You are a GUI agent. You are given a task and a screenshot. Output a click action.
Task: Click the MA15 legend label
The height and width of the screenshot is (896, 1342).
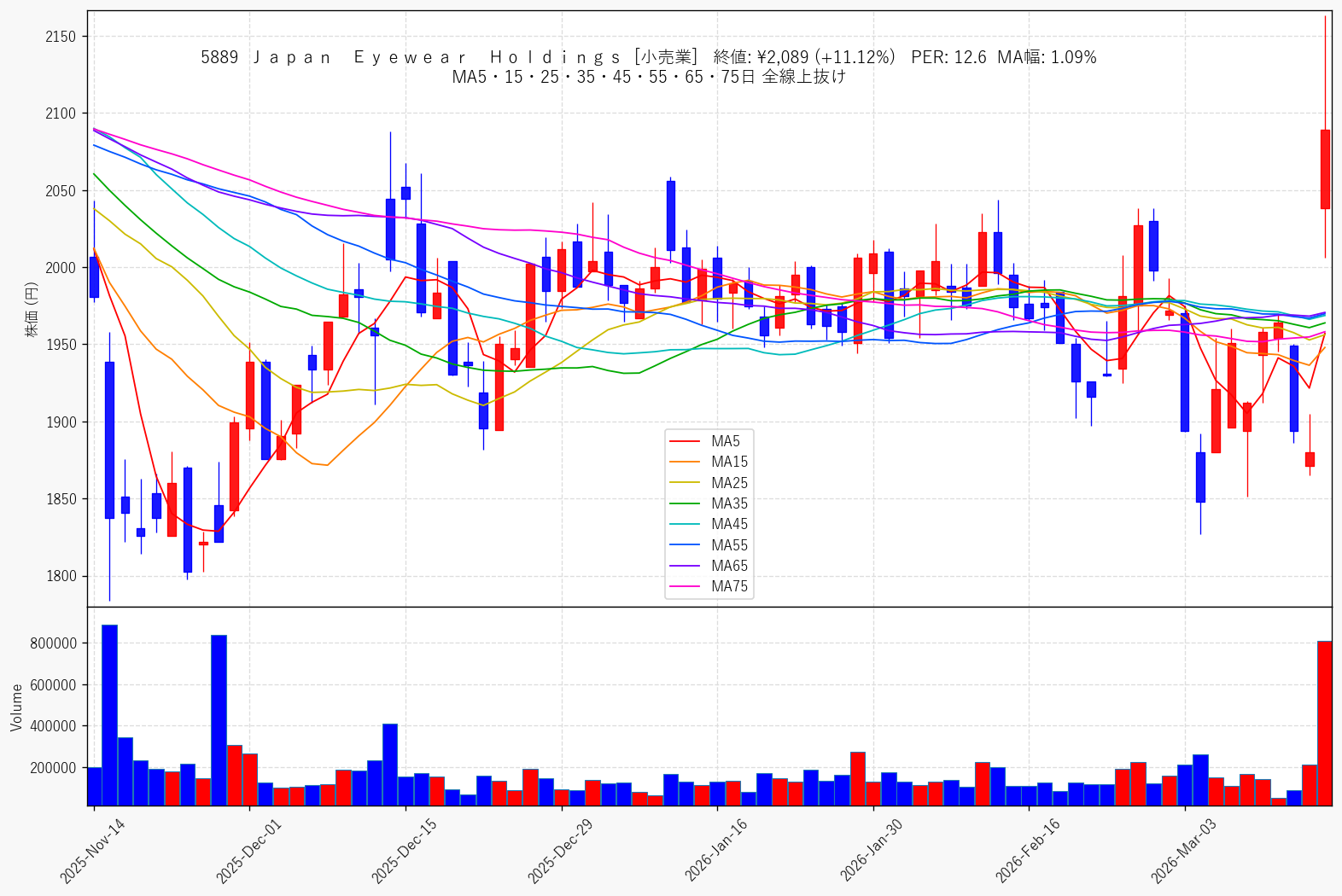(729, 462)
